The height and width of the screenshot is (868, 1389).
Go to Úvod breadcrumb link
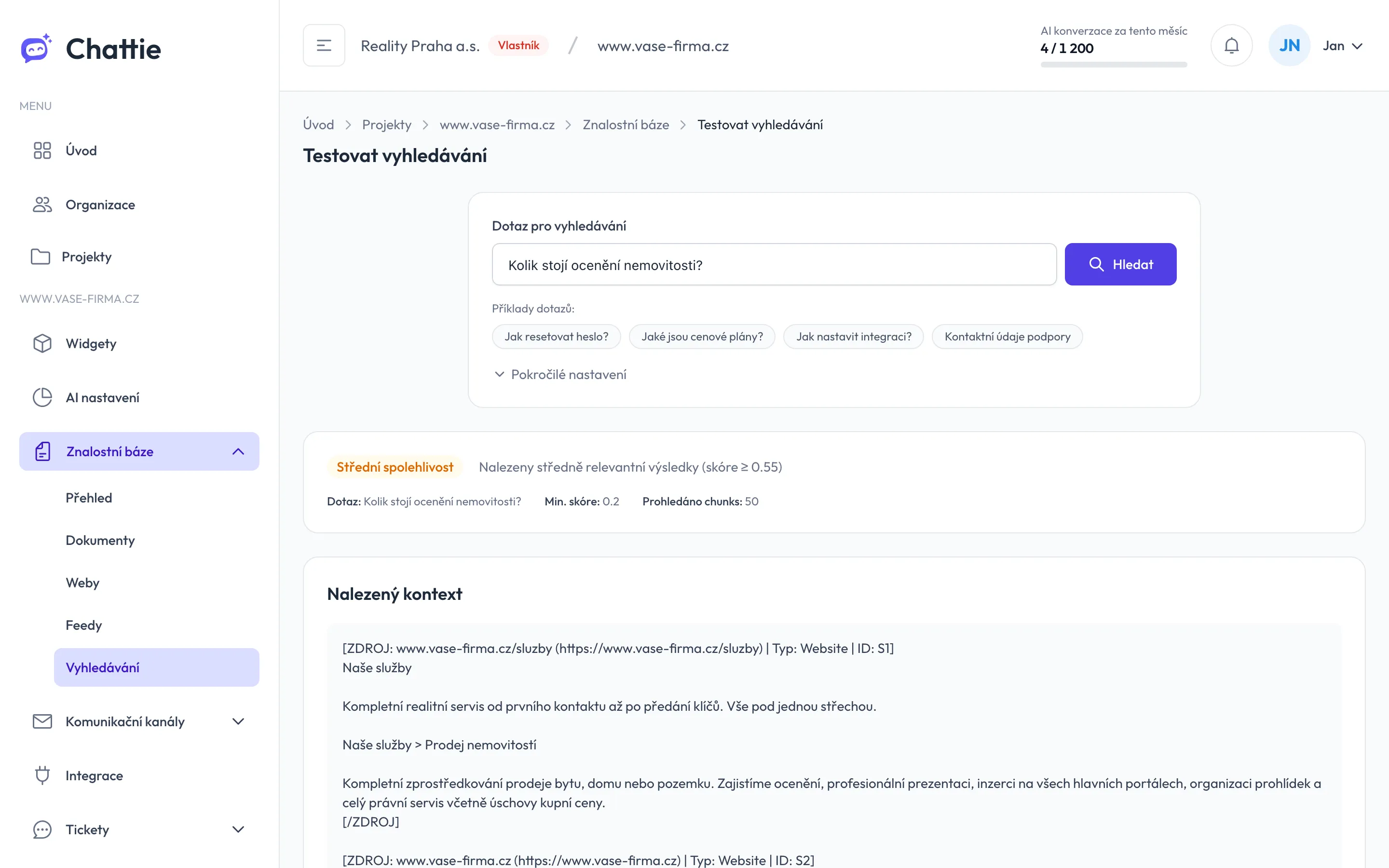tap(318, 124)
